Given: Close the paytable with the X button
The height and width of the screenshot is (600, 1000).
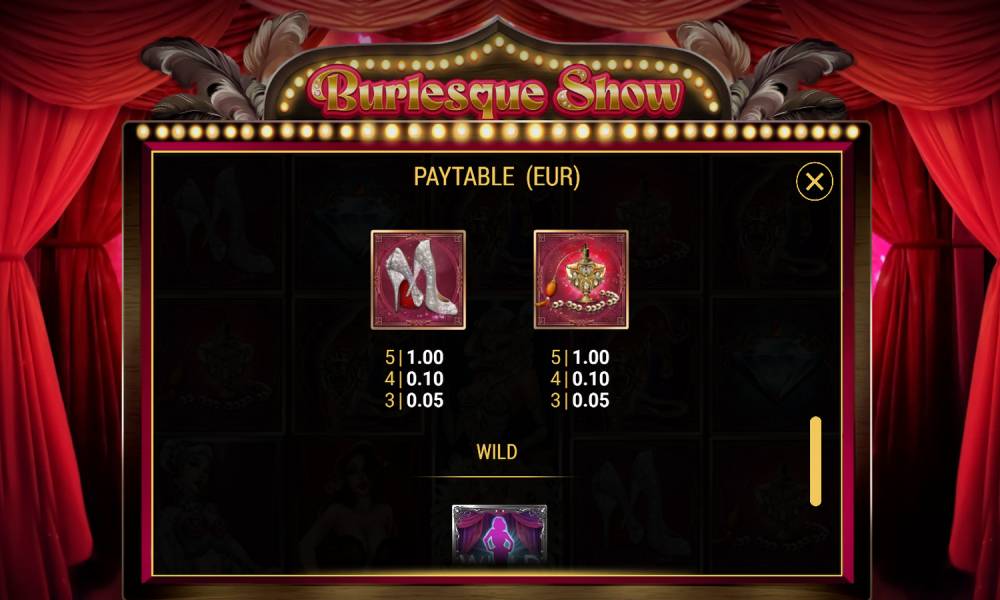Looking at the screenshot, I should pos(814,182).
